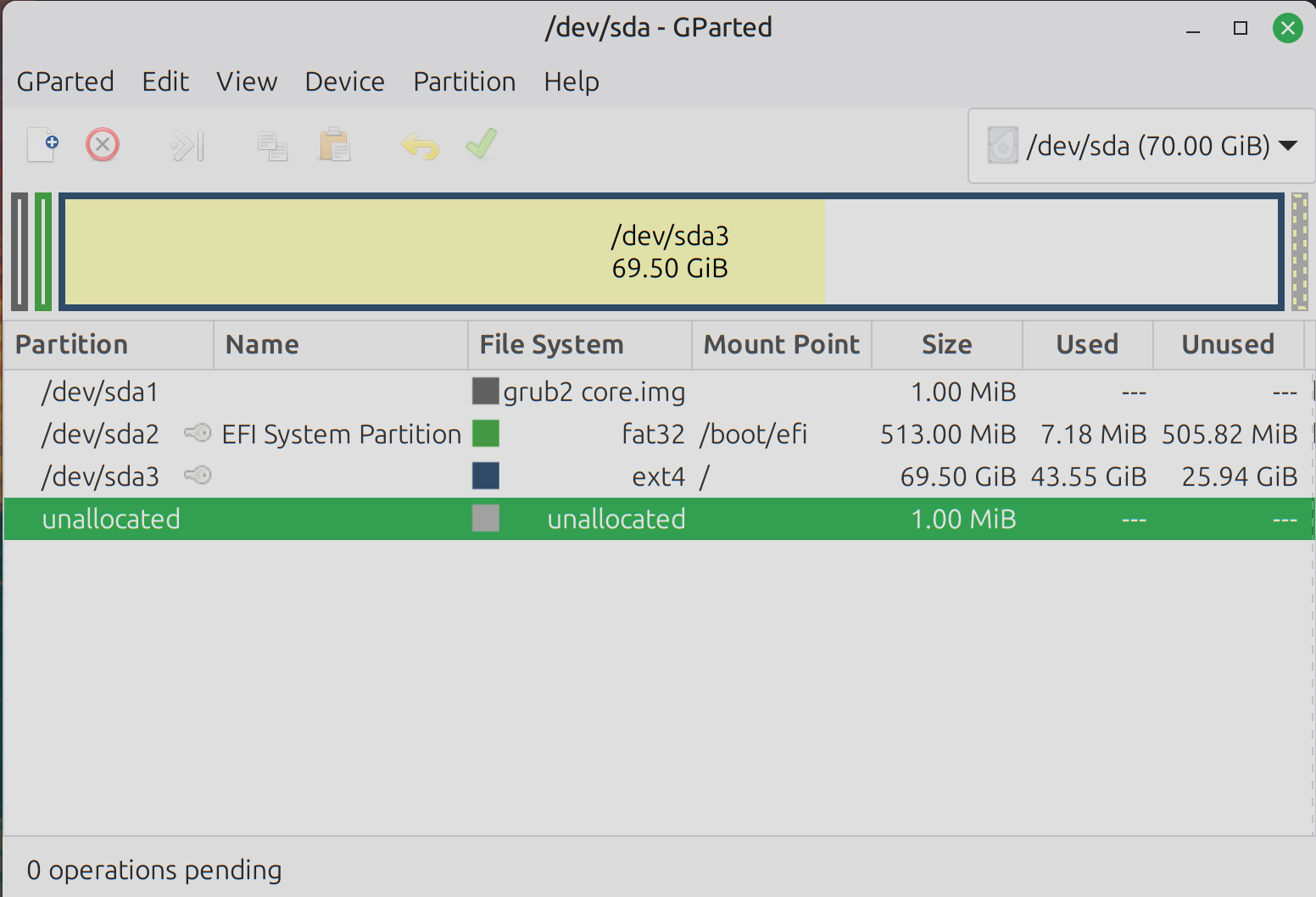Open the Help menu
Image resolution: width=1316 pixels, height=897 pixels.
pyautogui.click(x=572, y=81)
